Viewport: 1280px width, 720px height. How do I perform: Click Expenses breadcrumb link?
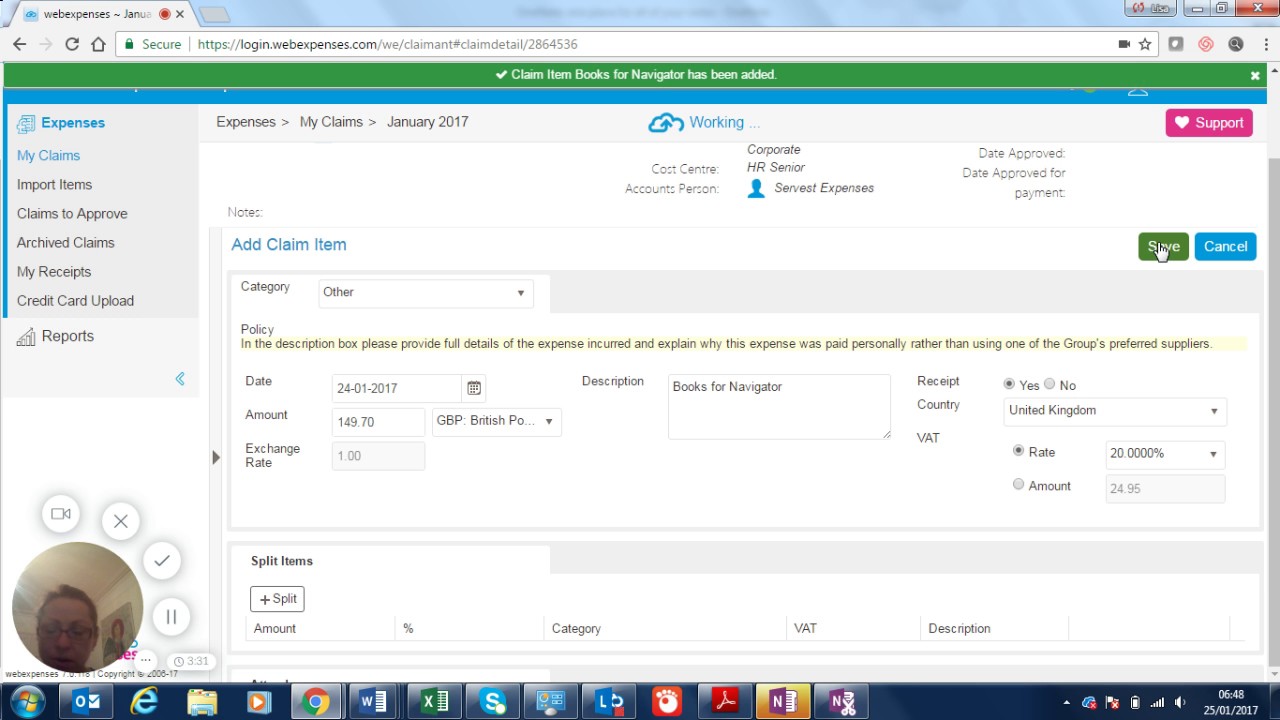pos(246,122)
